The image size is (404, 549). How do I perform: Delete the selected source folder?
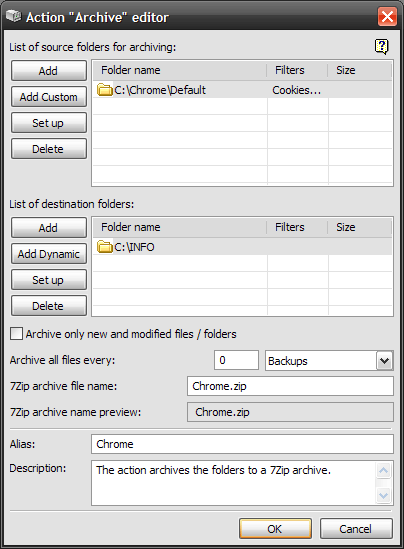coord(49,149)
